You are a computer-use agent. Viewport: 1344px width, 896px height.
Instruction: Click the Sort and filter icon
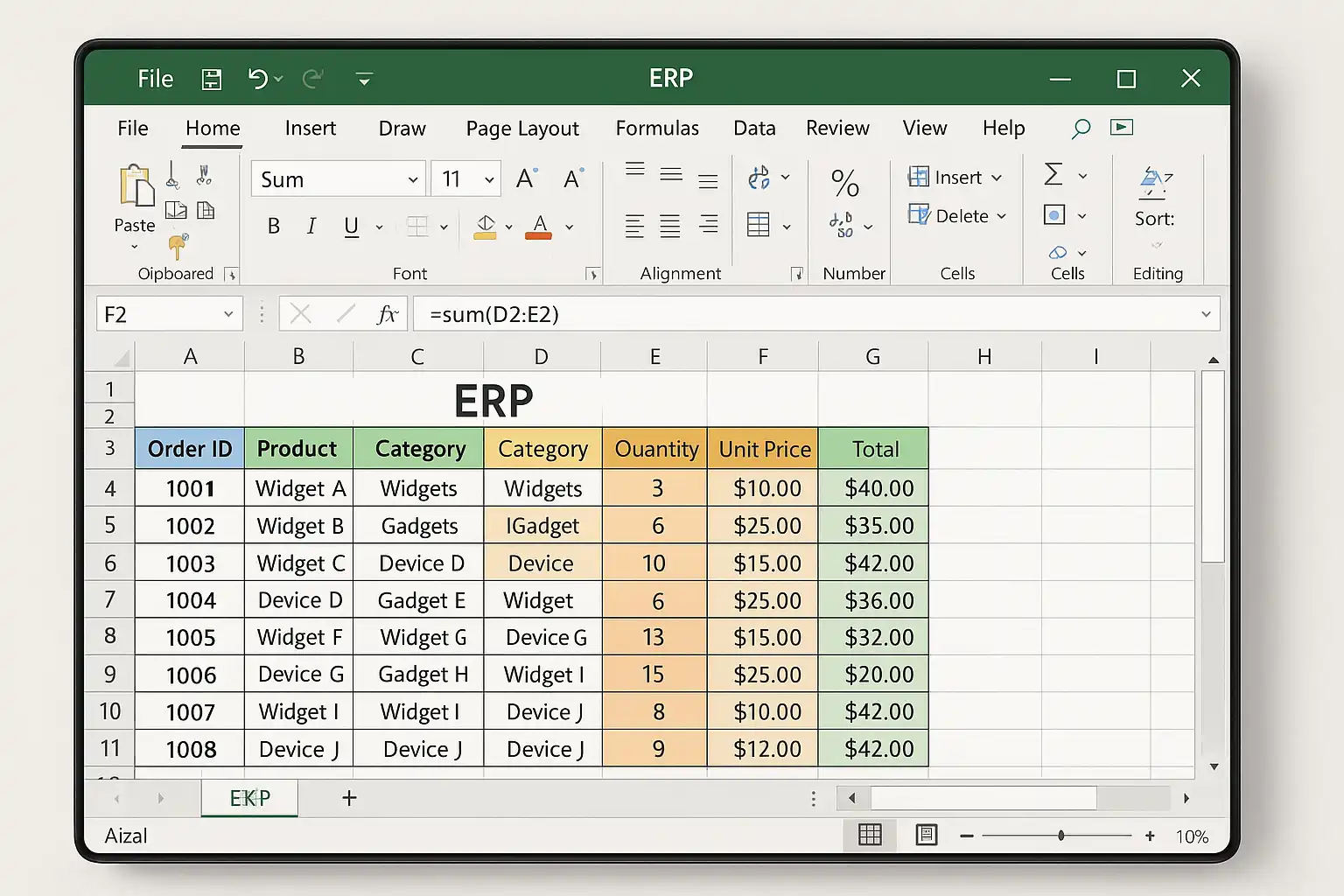coord(1154,183)
